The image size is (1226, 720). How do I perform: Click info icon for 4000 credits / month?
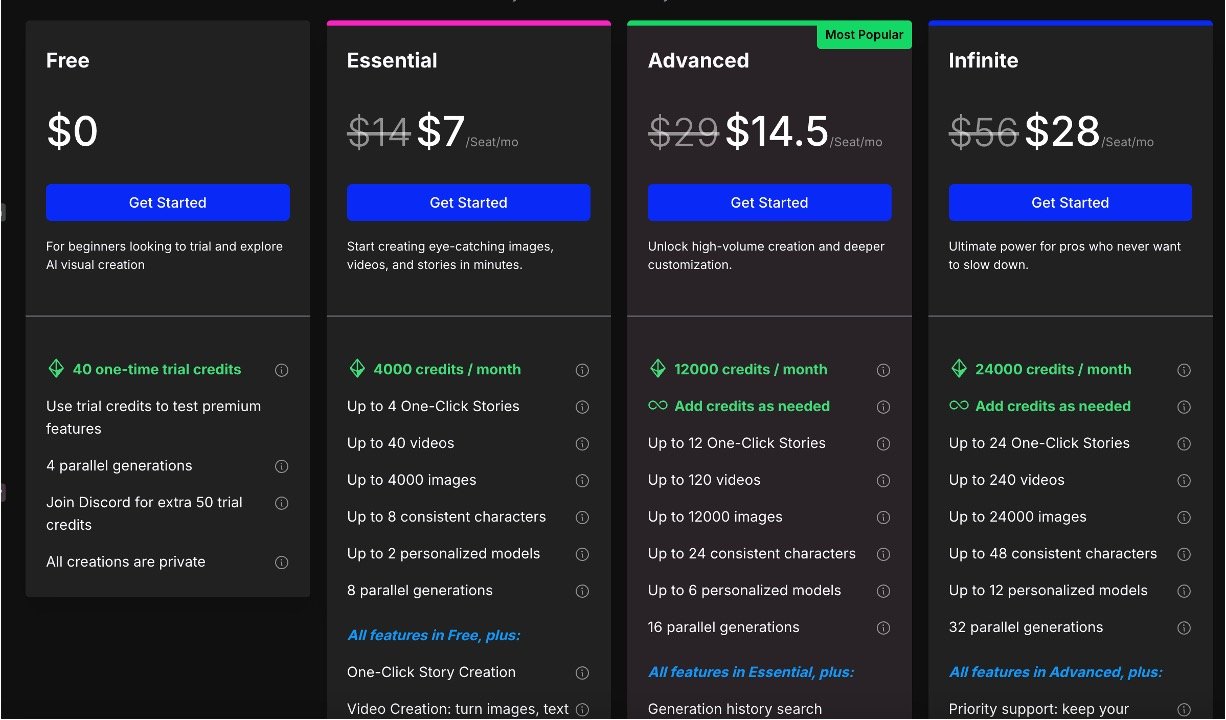[582, 370]
